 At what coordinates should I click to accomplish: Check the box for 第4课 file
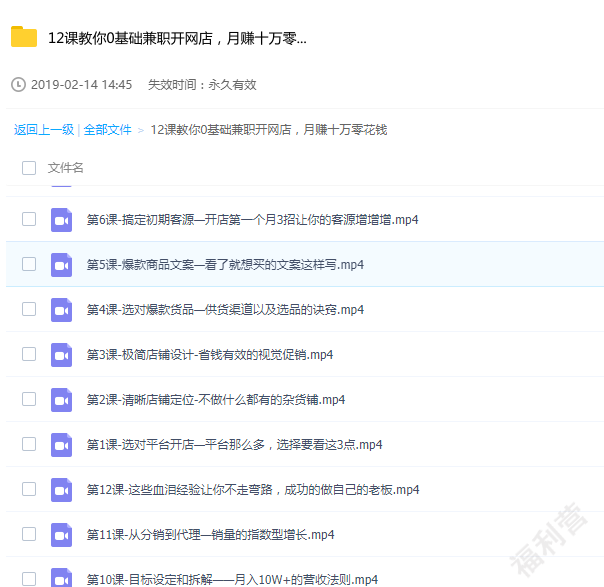pos(29,309)
